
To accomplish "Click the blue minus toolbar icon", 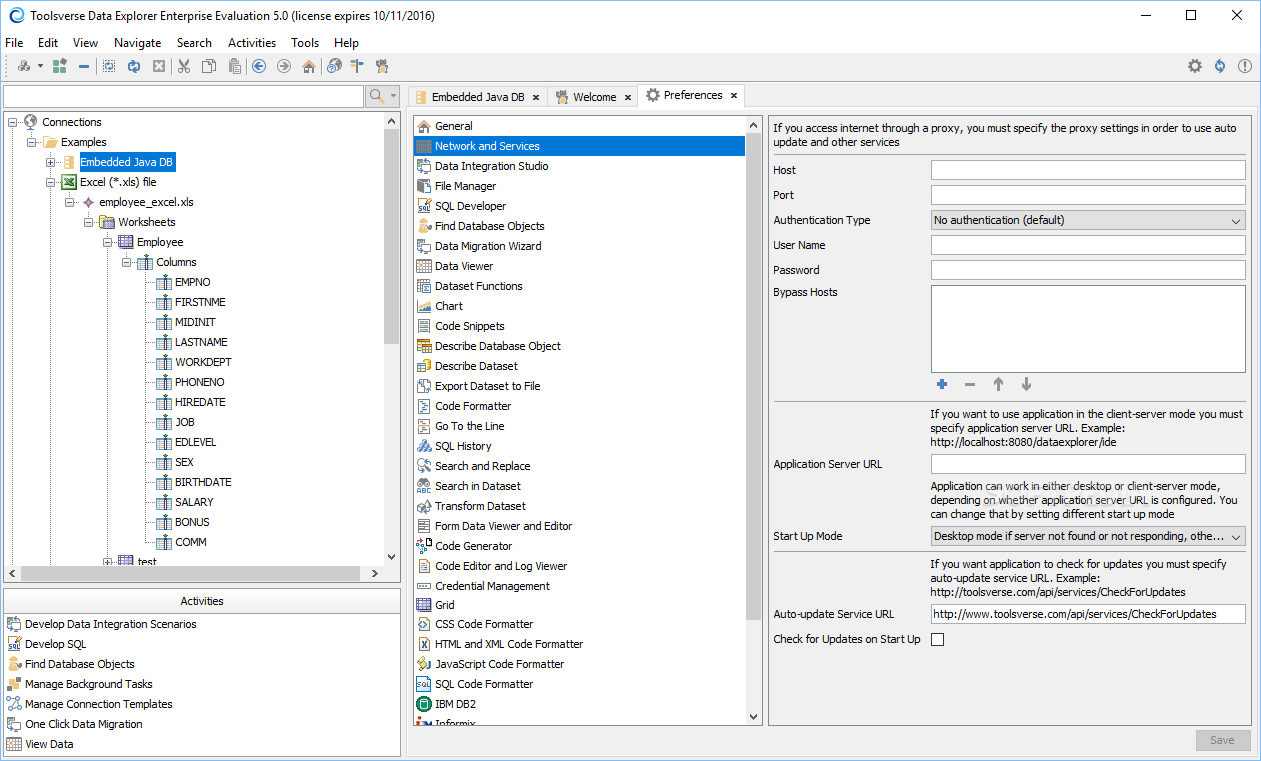I will (84, 66).
